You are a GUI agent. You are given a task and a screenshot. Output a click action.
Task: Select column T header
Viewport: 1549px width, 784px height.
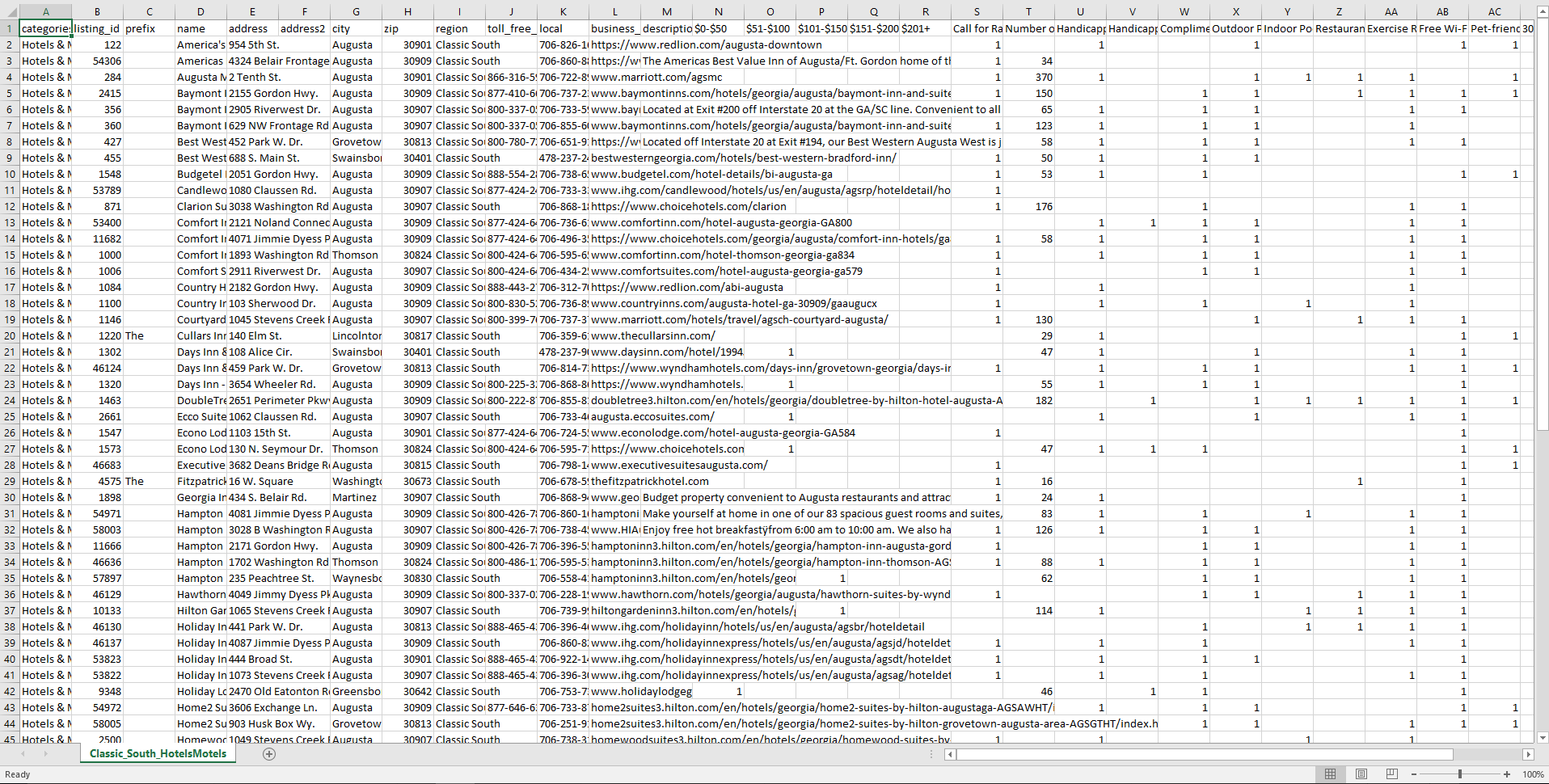click(1028, 12)
